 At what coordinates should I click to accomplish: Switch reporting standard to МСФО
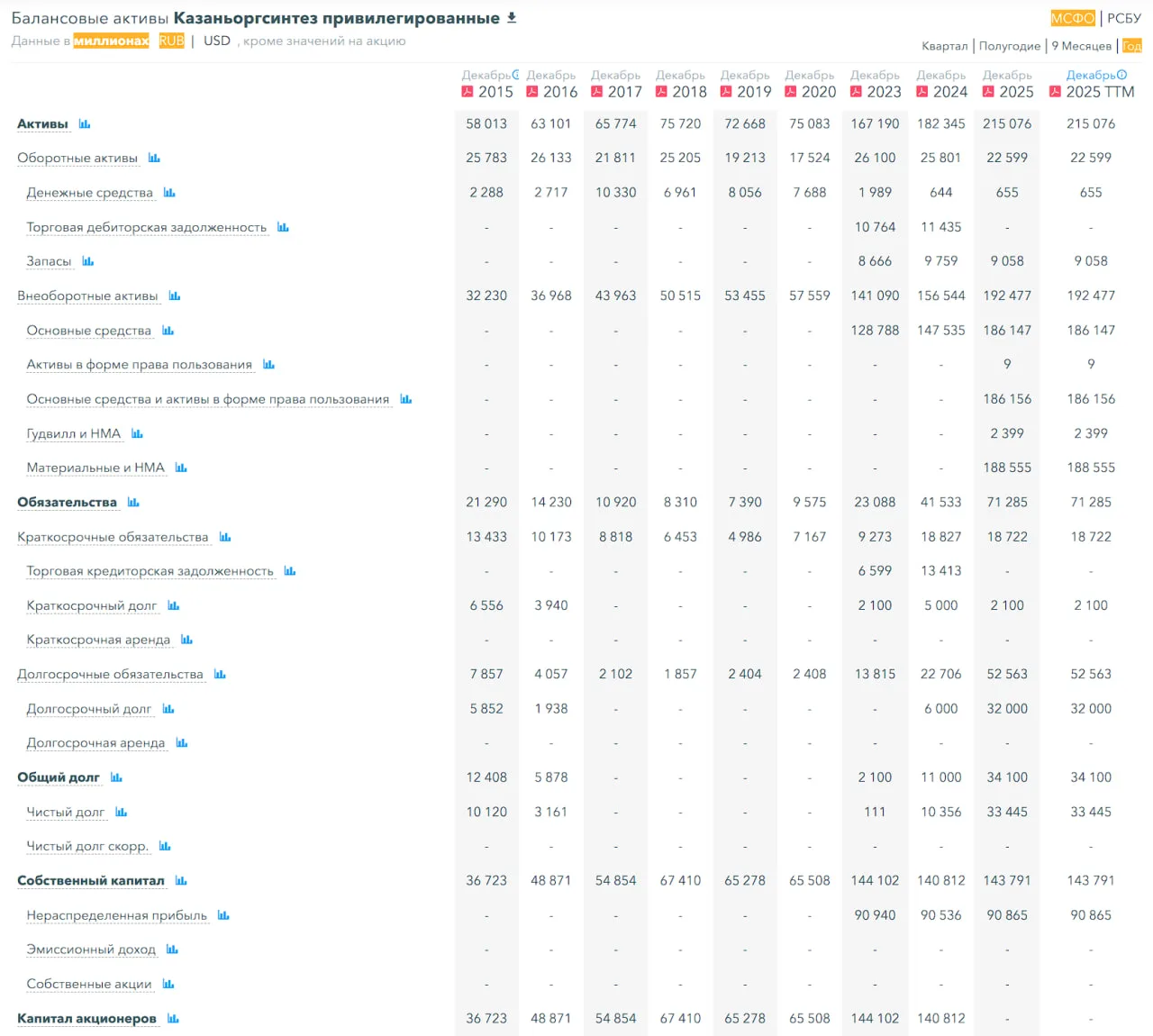click(1073, 18)
